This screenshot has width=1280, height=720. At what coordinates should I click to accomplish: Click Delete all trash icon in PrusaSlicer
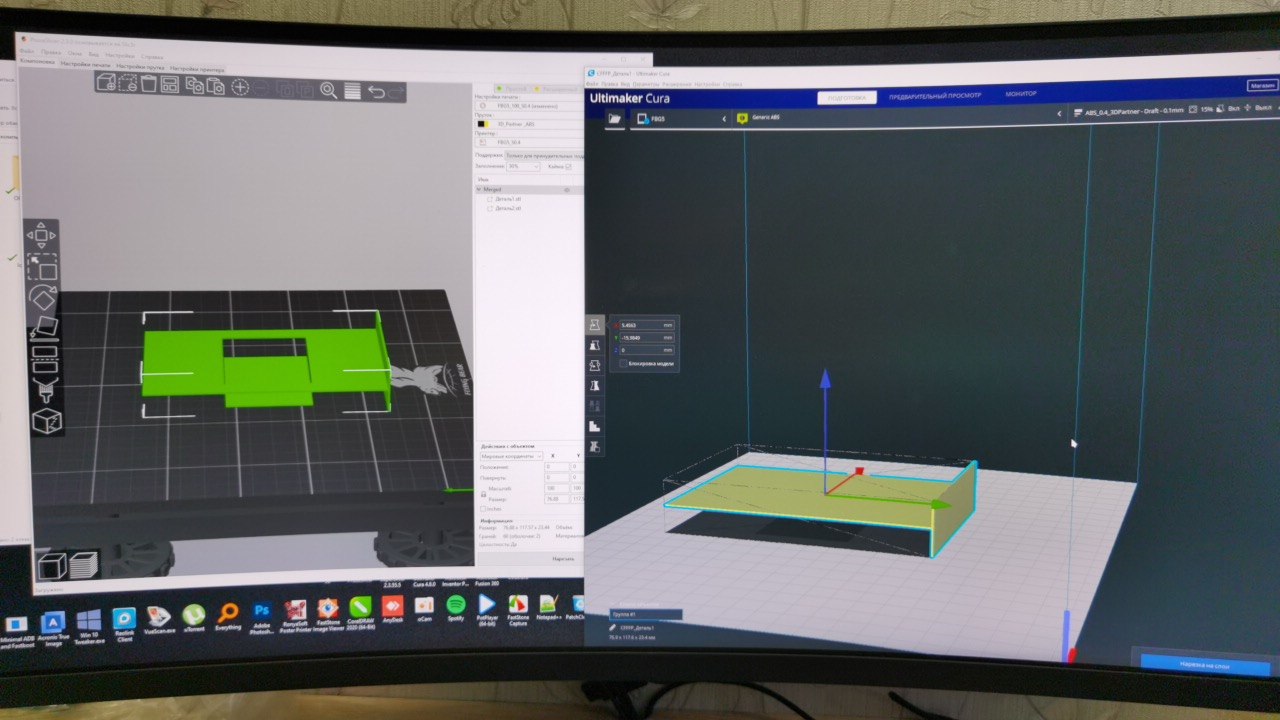click(x=148, y=83)
